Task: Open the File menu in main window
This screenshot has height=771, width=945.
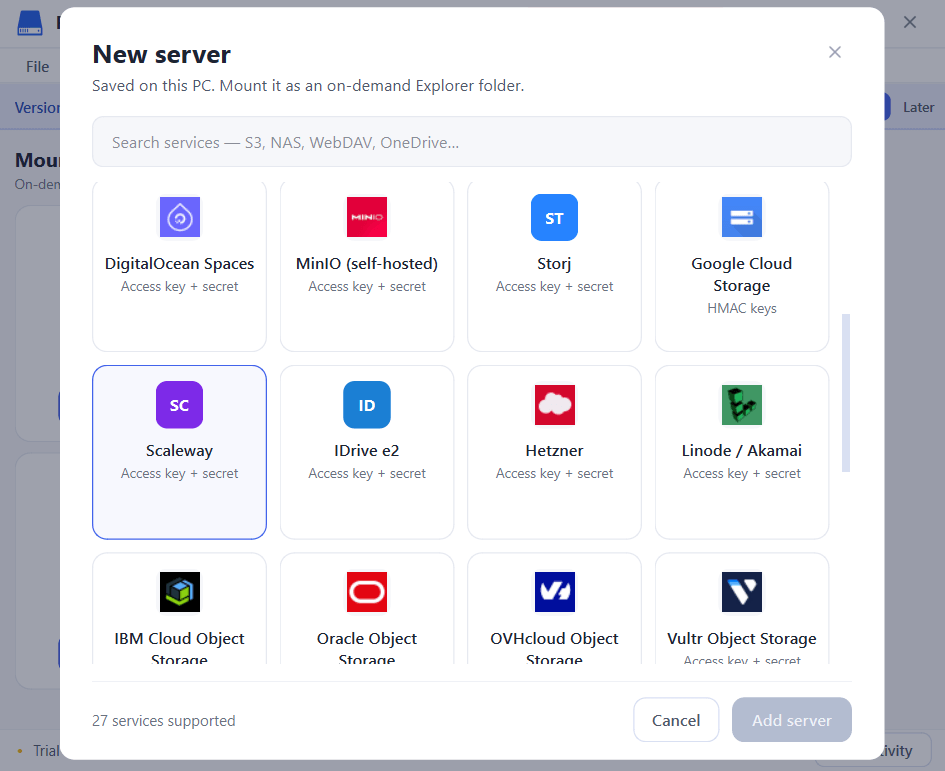Action: tap(37, 66)
